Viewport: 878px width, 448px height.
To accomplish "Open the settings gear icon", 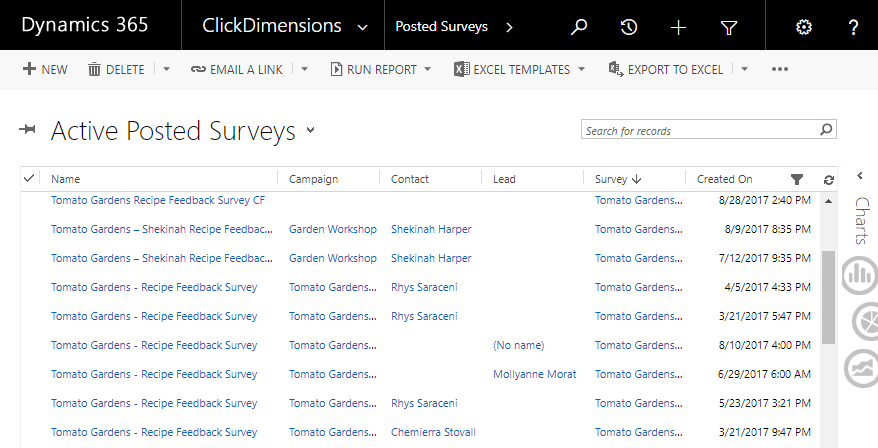I will (x=804, y=27).
